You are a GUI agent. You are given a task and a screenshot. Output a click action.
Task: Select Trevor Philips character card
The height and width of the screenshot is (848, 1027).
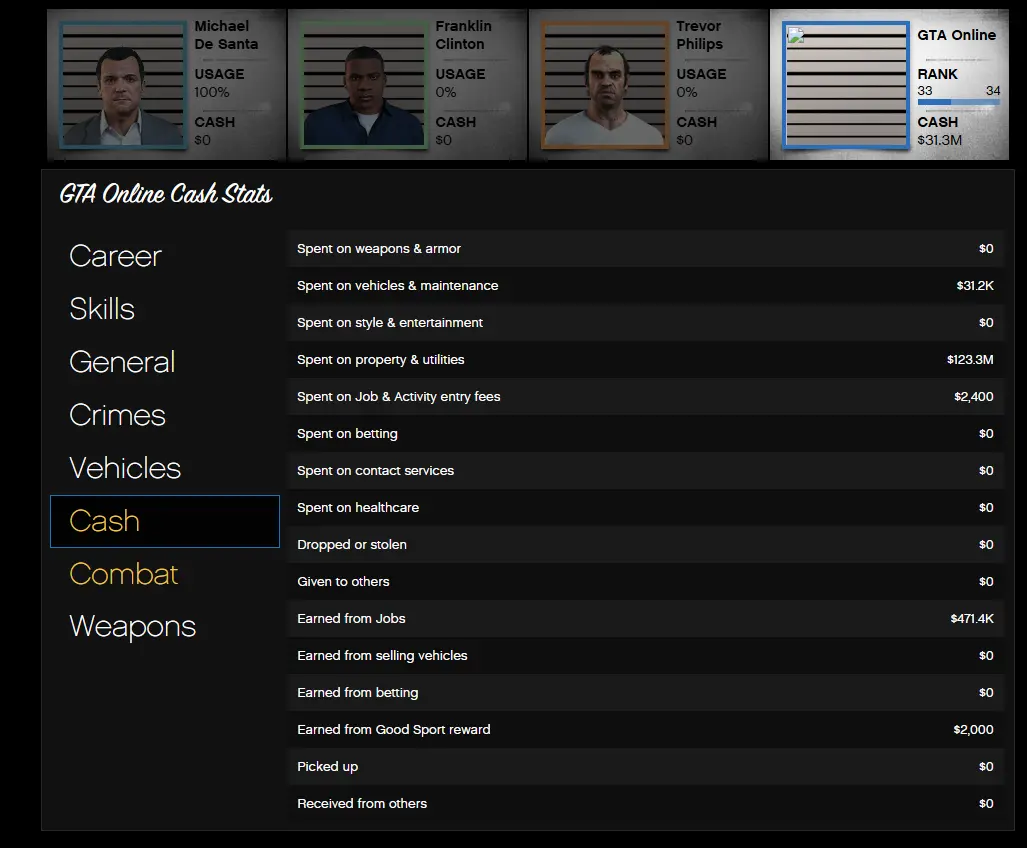click(x=648, y=84)
